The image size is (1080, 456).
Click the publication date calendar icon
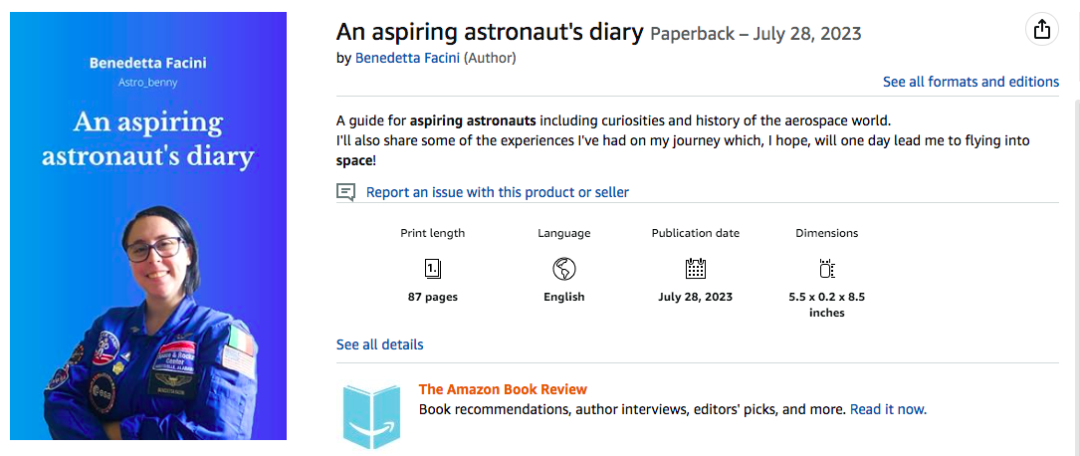pyautogui.click(x=695, y=268)
